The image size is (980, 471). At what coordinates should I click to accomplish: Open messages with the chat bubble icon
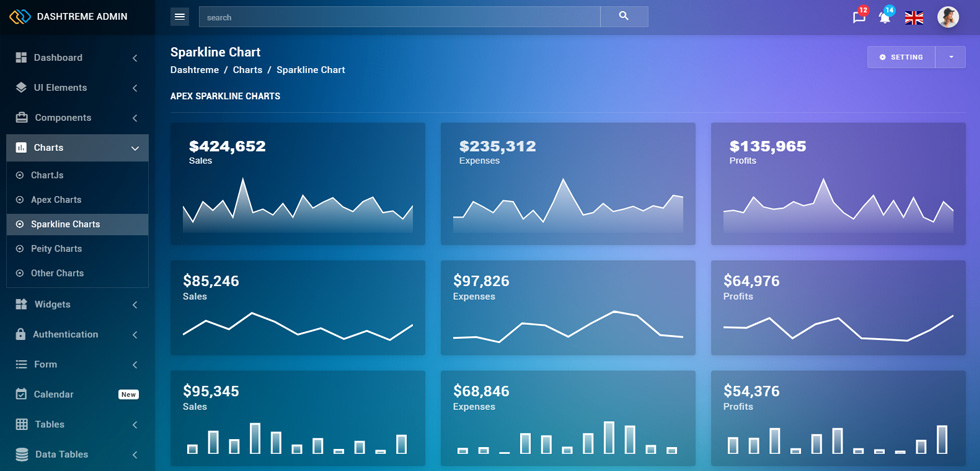pyautogui.click(x=859, y=17)
